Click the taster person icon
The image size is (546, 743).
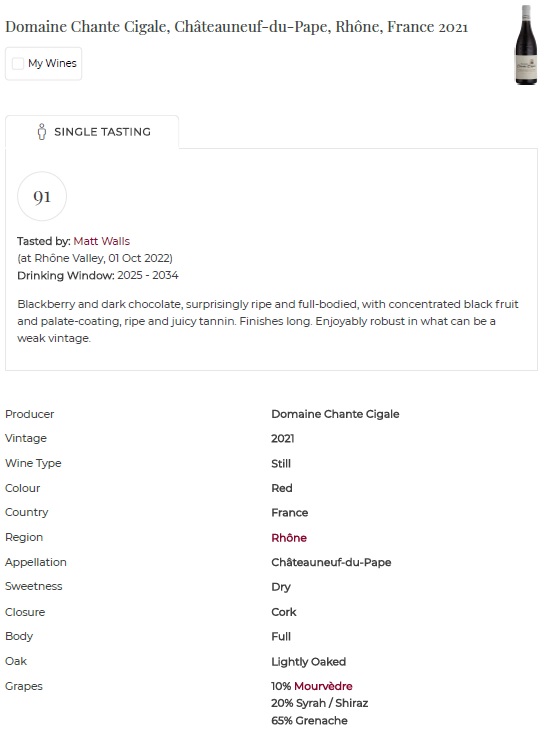coord(42,132)
